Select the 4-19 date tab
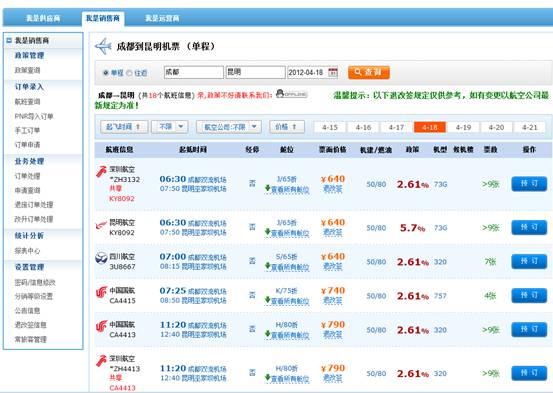Screen dimensions: 553x393 coord(463,127)
